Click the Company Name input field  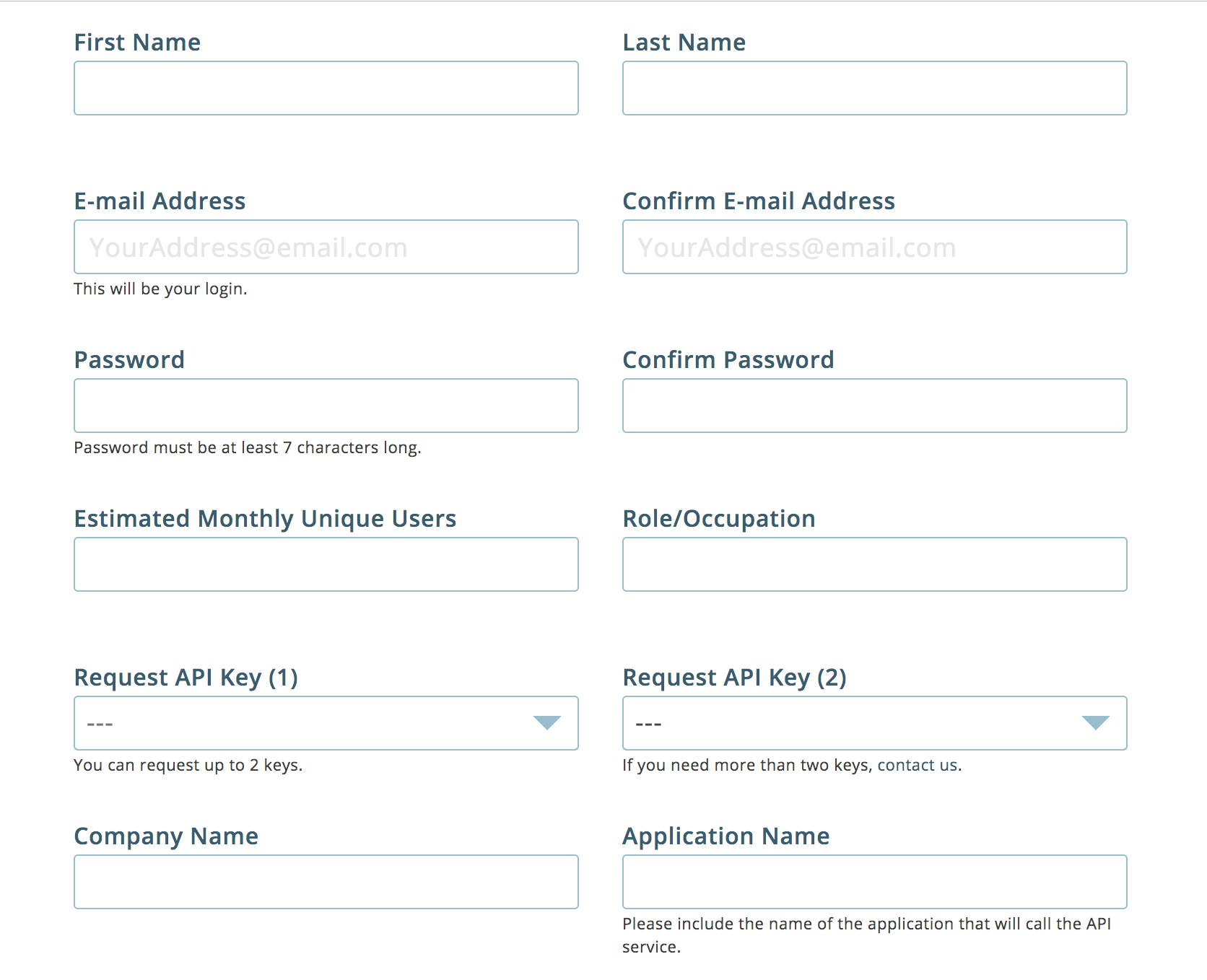[x=326, y=882]
